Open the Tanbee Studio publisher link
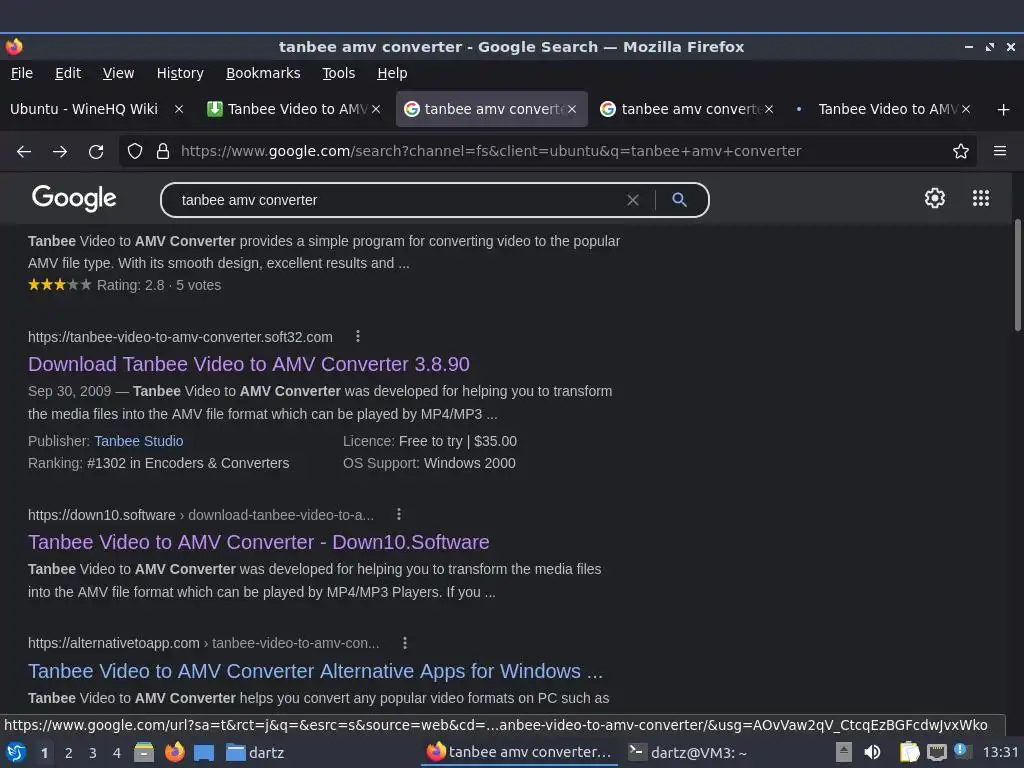 coord(138,441)
